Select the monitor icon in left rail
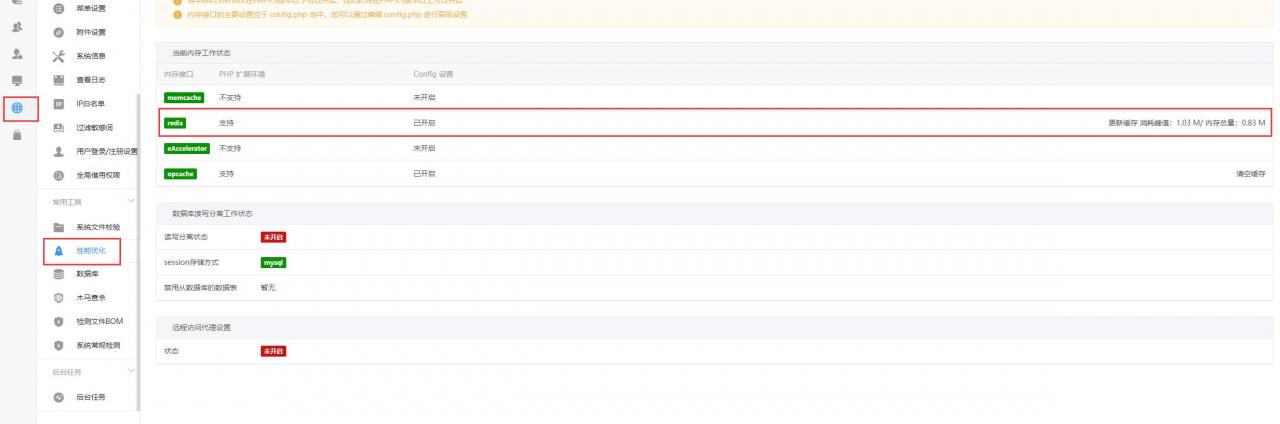 [17, 80]
